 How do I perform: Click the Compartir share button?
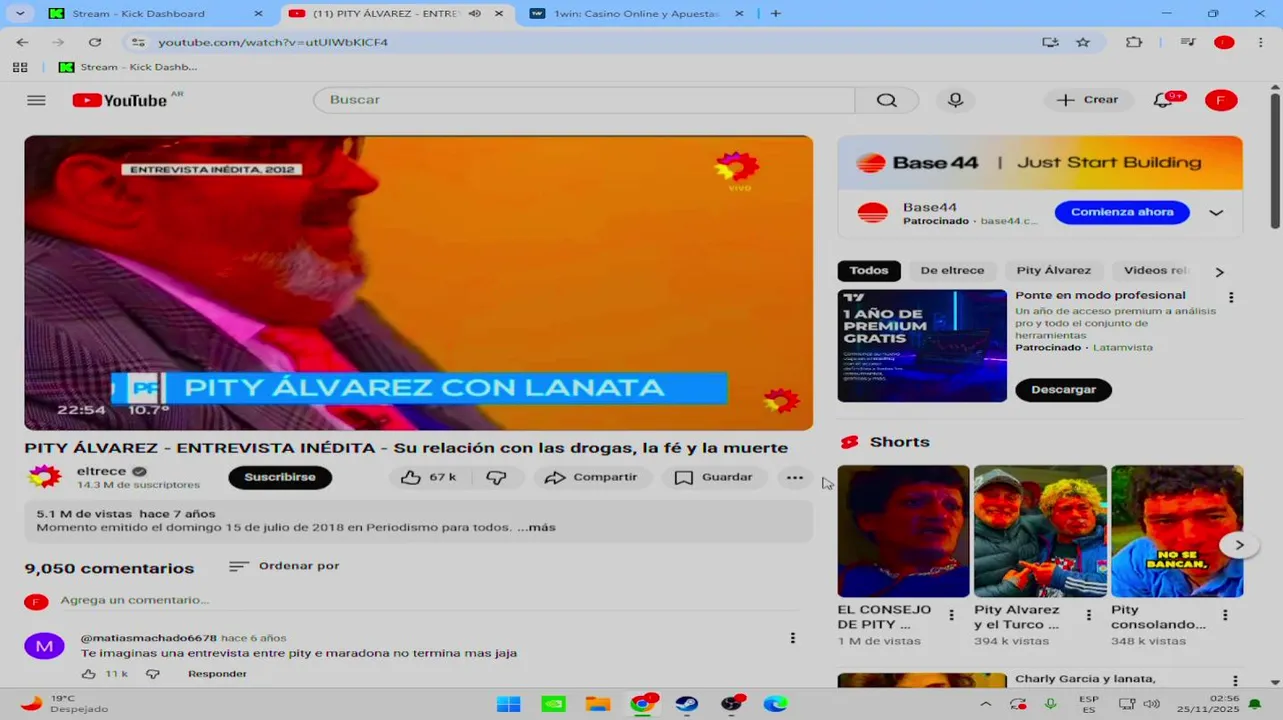point(591,478)
